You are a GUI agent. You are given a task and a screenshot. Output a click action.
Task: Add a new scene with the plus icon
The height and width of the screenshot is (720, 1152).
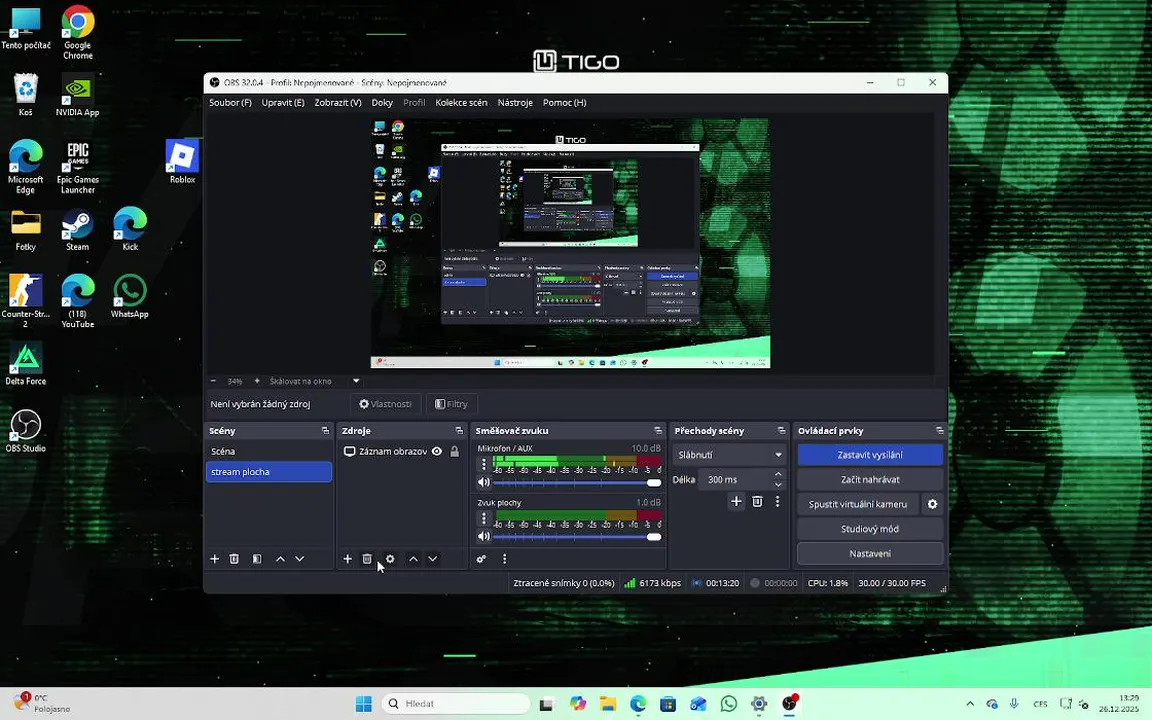click(215, 559)
